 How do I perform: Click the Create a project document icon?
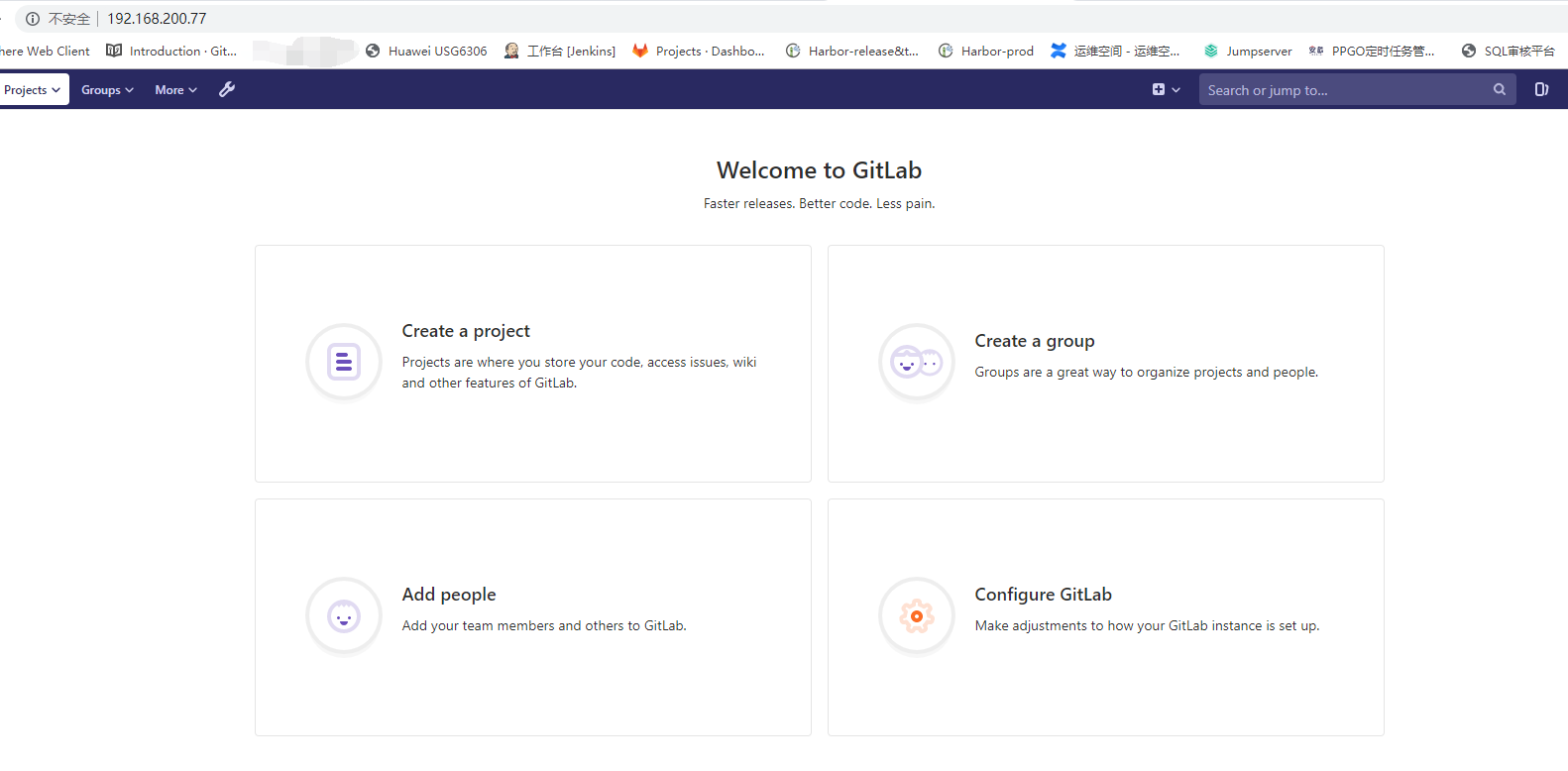pyautogui.click(x=344, y=362)
